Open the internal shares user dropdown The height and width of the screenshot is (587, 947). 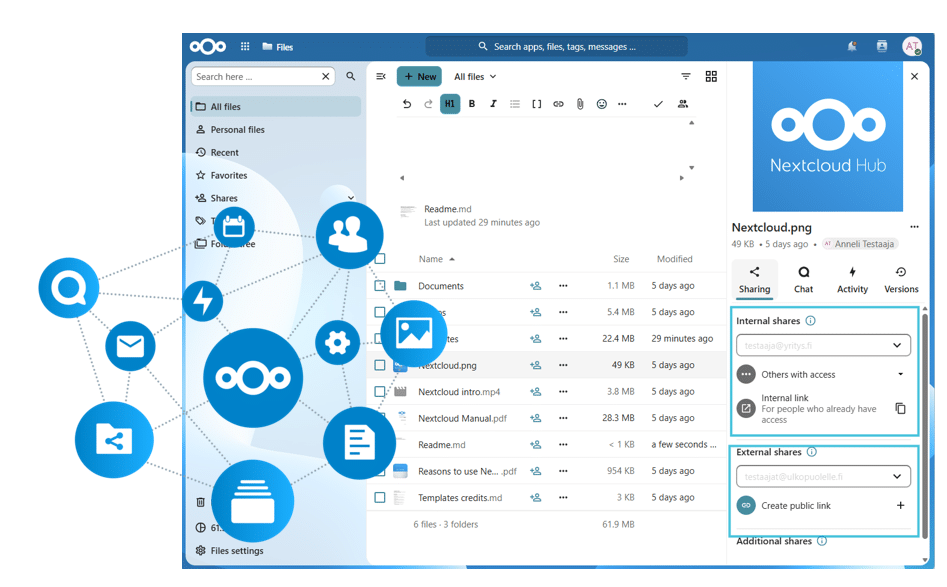click(897, 345)
